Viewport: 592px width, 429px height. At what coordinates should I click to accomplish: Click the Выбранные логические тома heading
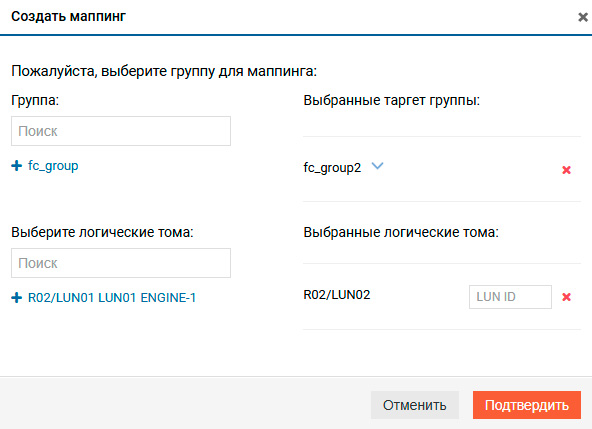[x=401, y=232]
